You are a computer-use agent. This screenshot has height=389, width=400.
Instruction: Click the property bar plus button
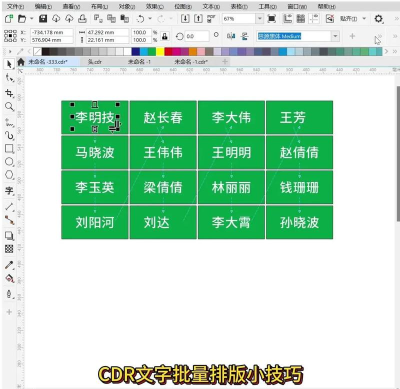point(352,36)
